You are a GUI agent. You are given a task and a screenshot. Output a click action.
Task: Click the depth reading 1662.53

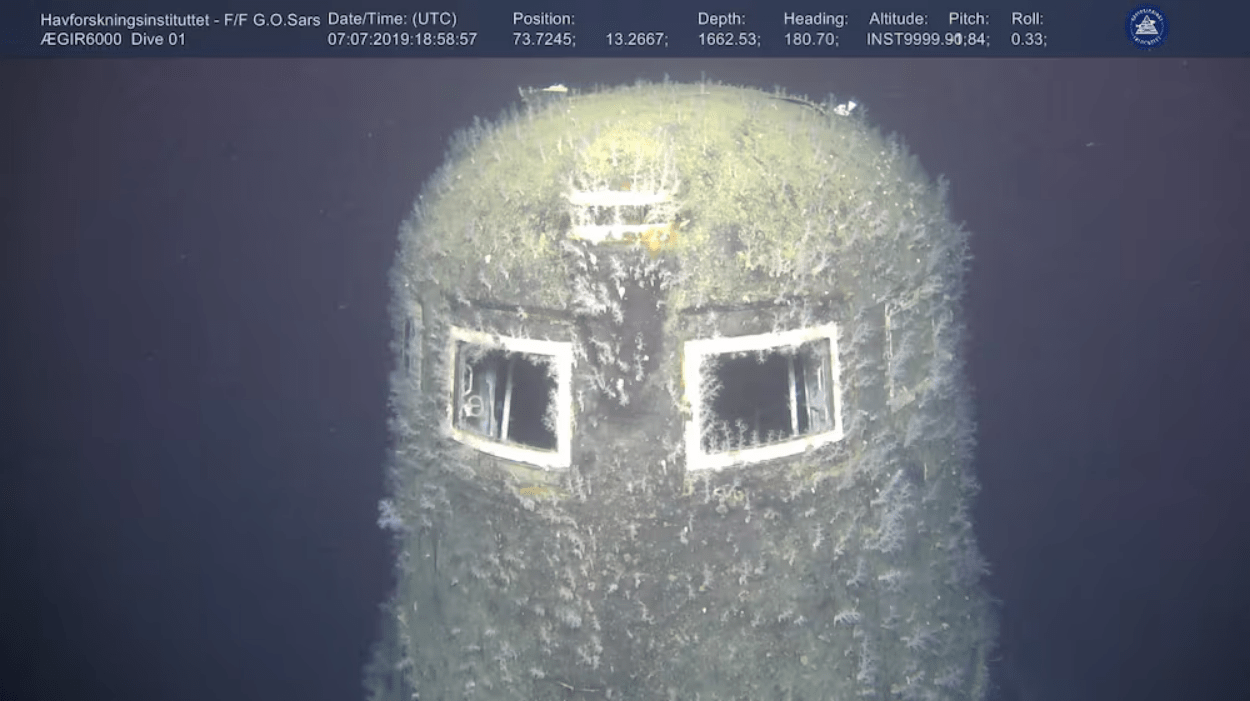[x=729, y=39]
